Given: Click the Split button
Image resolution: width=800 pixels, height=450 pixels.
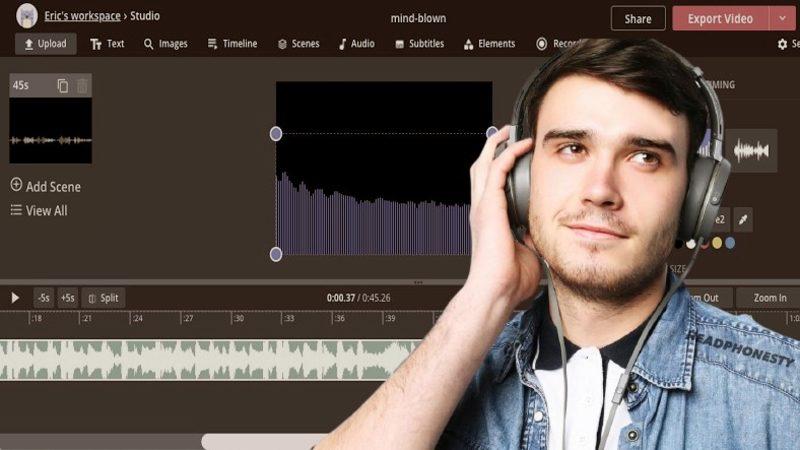Looking at the screenshot, I should [x=104, y=298].
